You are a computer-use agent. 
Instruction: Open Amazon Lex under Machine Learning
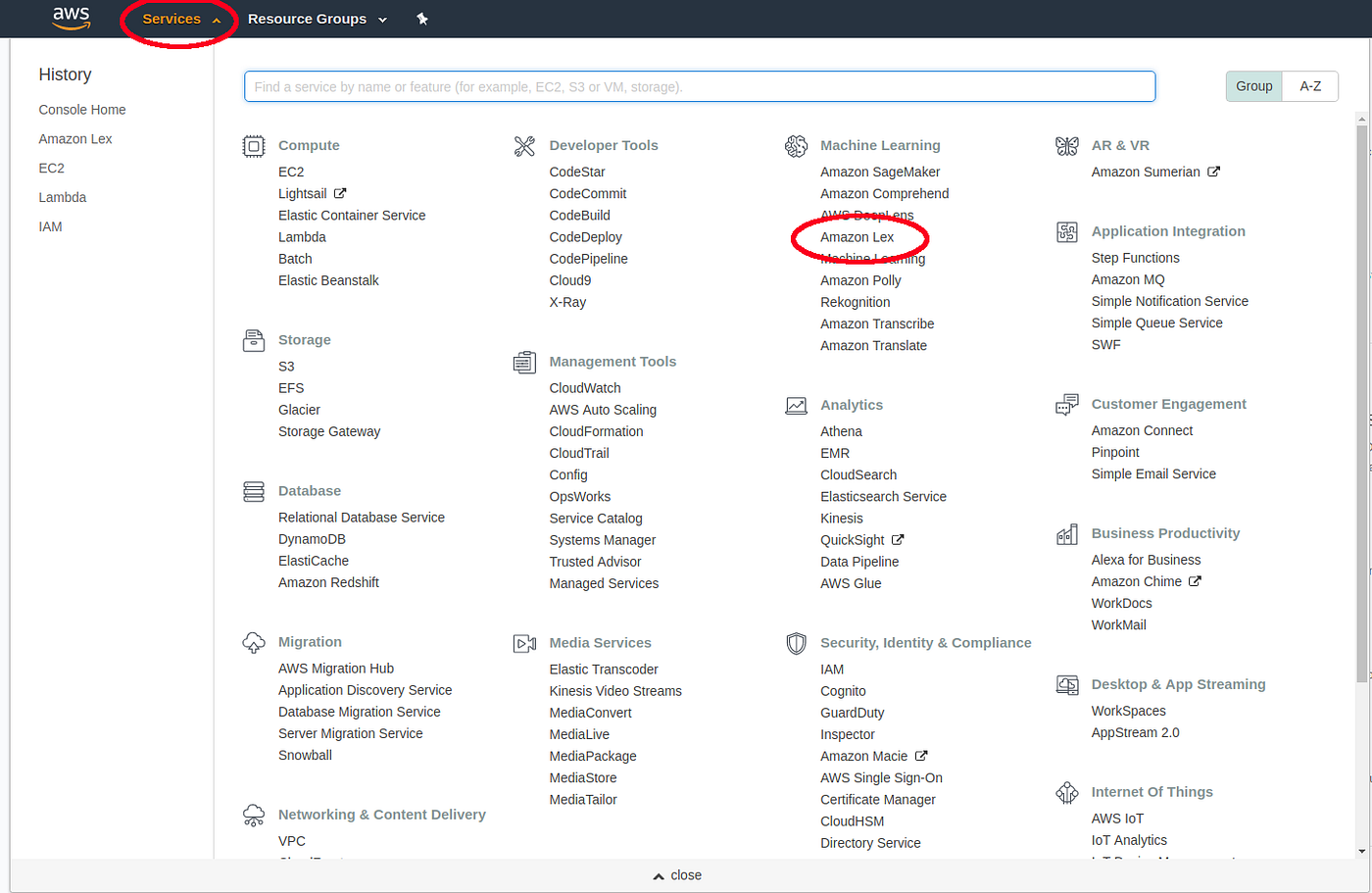pyautogui.click(x=857, y=237)
